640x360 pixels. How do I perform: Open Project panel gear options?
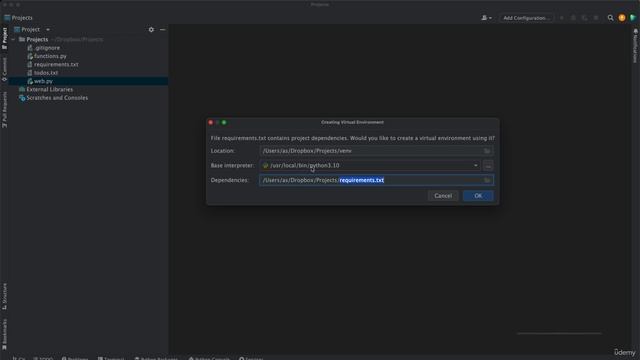point(151,29)
